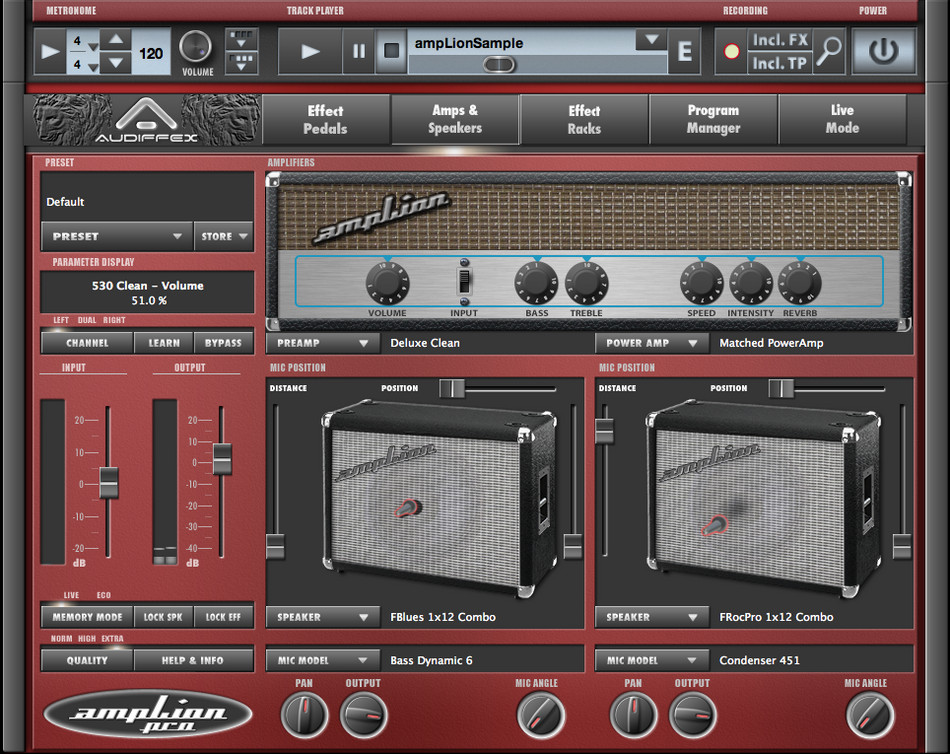950x754 pixels.
Task: Open the track selection dropdown arrow
Action: tap(651, 41)
